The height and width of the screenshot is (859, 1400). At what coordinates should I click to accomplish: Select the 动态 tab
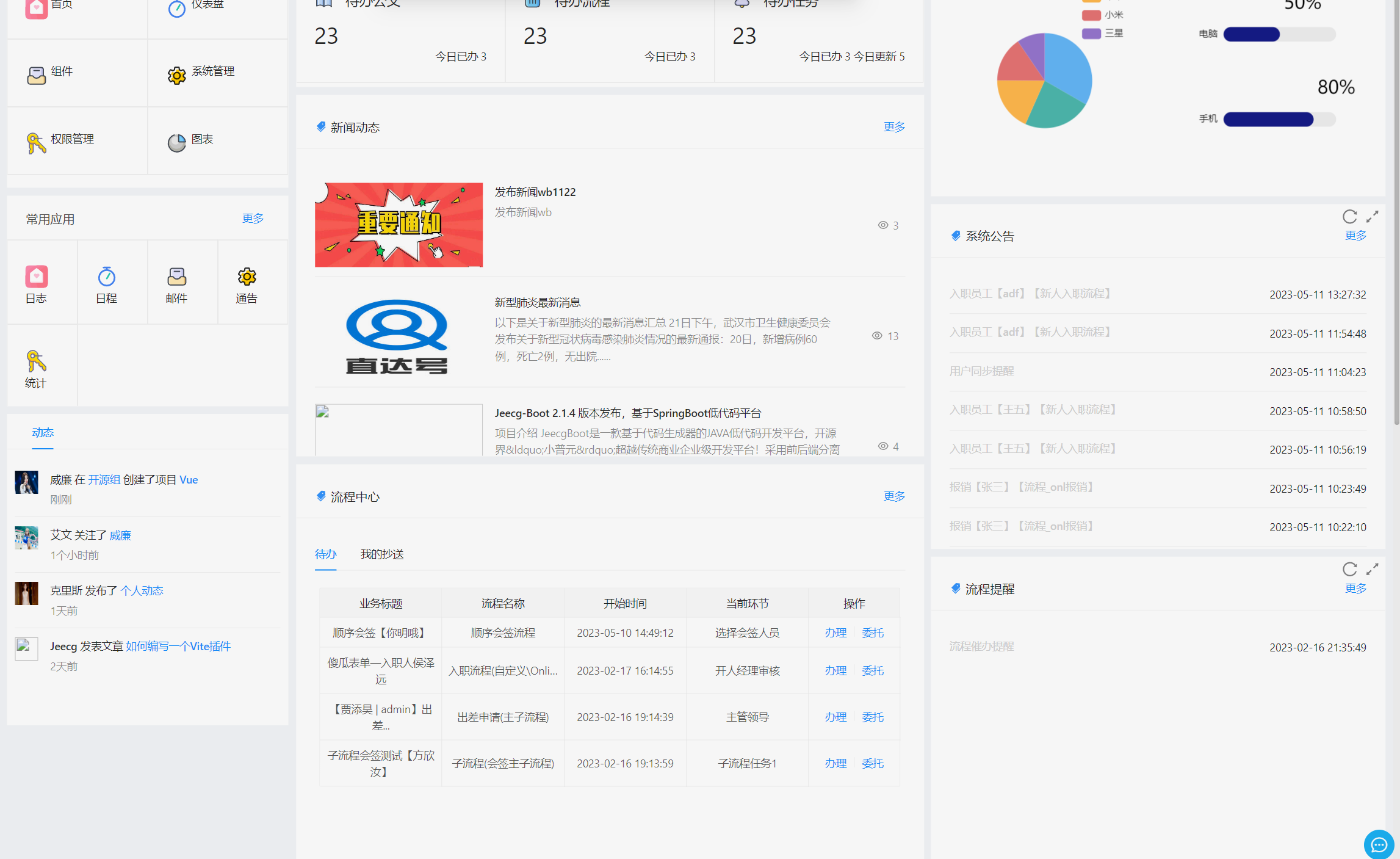click(43, 432)
